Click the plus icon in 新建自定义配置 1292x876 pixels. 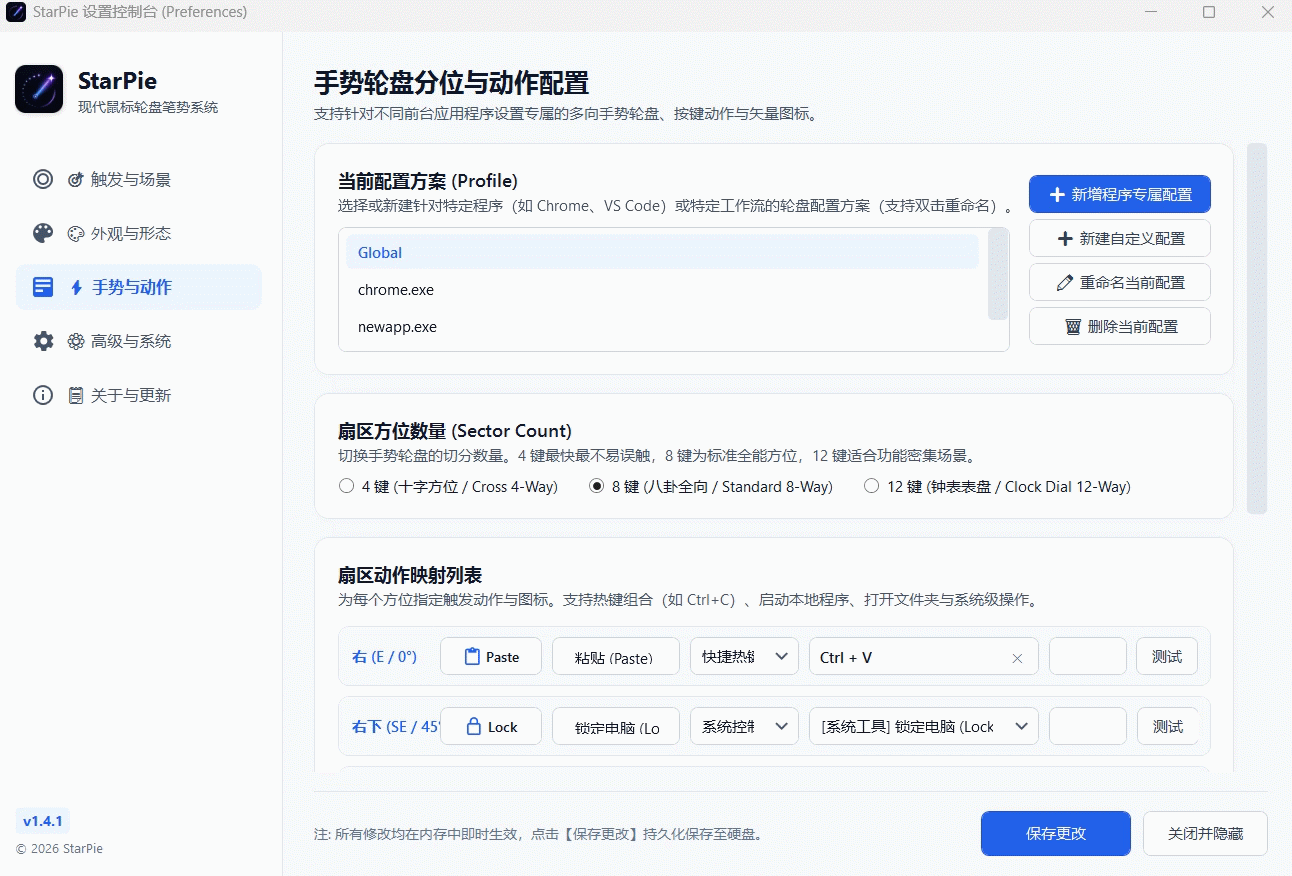click(x=1064, y=239)
